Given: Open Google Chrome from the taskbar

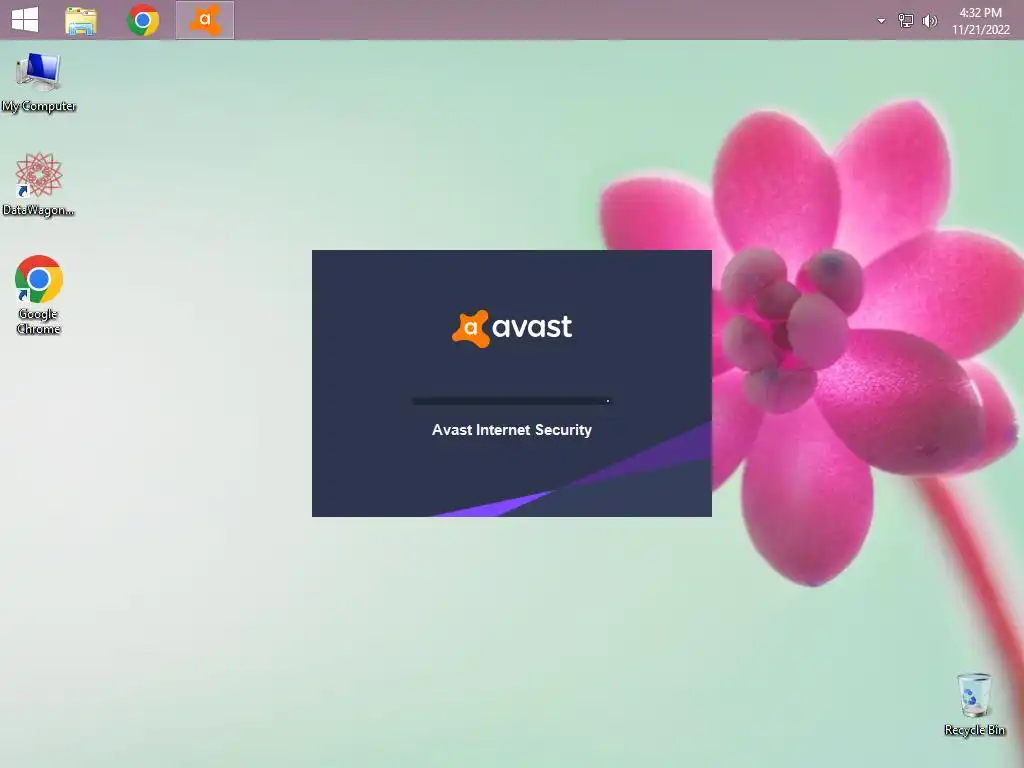Looking at the screenshot, I should (143, 20).
